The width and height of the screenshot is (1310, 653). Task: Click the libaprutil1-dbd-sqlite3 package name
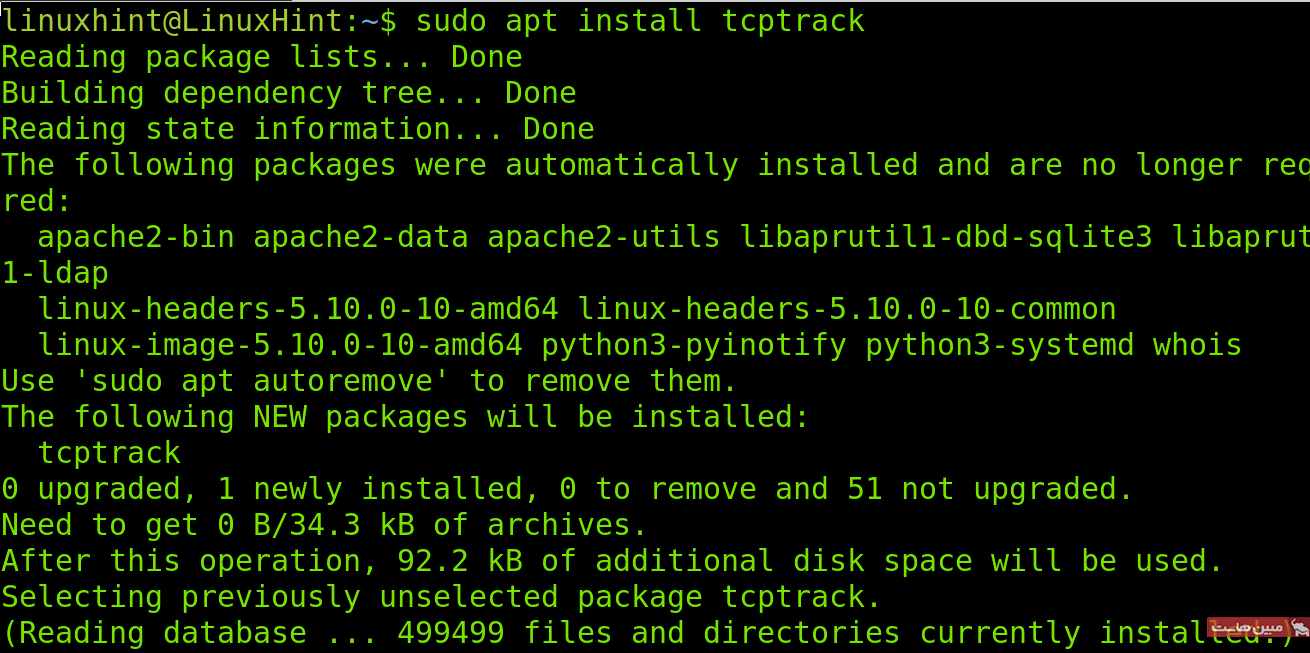(x=946, y=236)
